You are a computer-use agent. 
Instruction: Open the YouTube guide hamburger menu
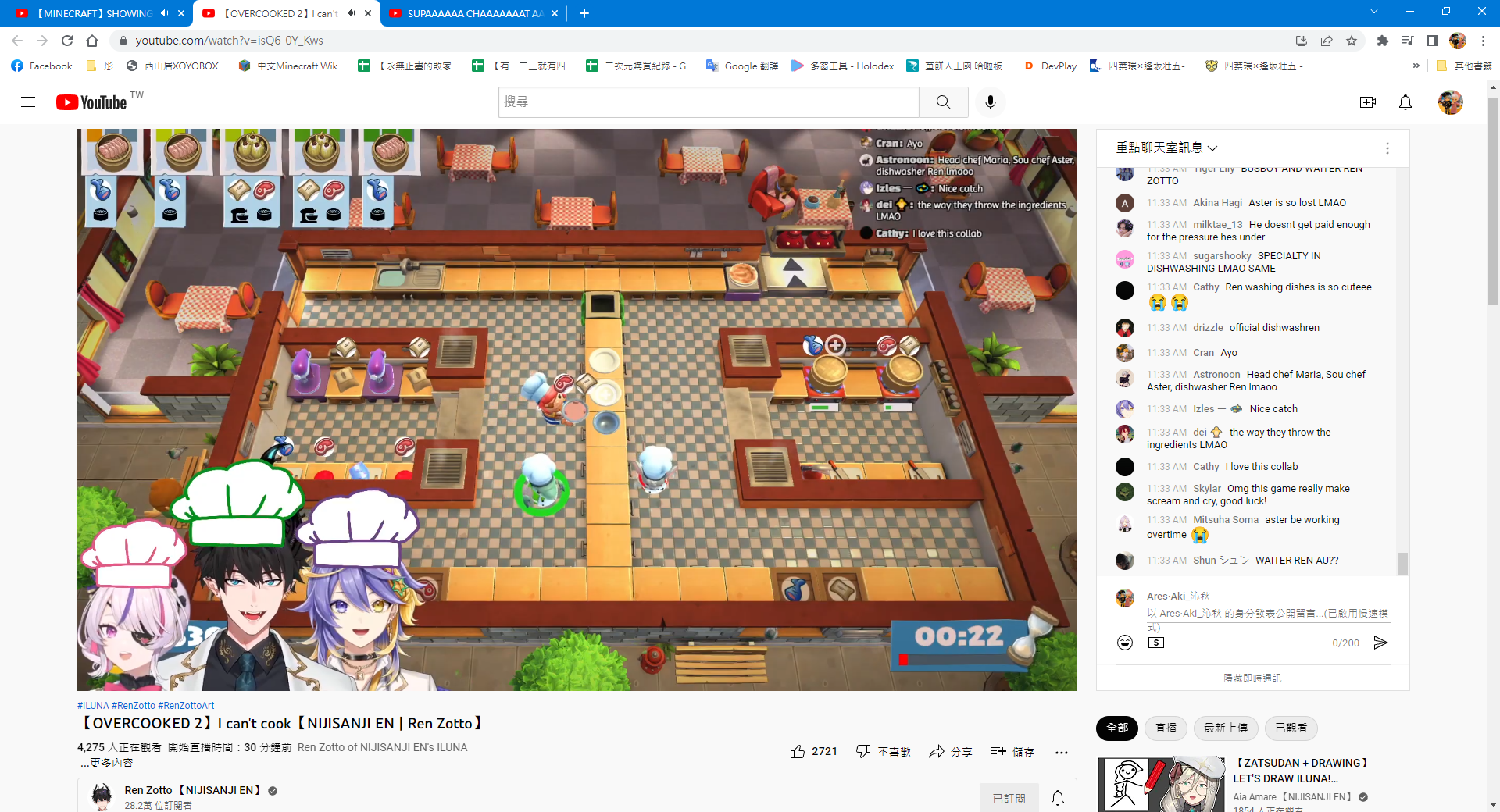pos(28,102)
